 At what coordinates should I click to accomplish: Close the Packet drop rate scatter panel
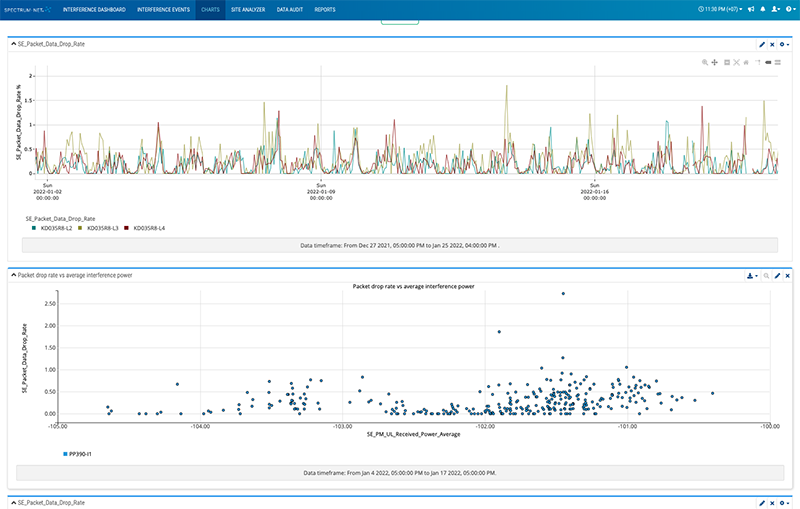[788, 276]
